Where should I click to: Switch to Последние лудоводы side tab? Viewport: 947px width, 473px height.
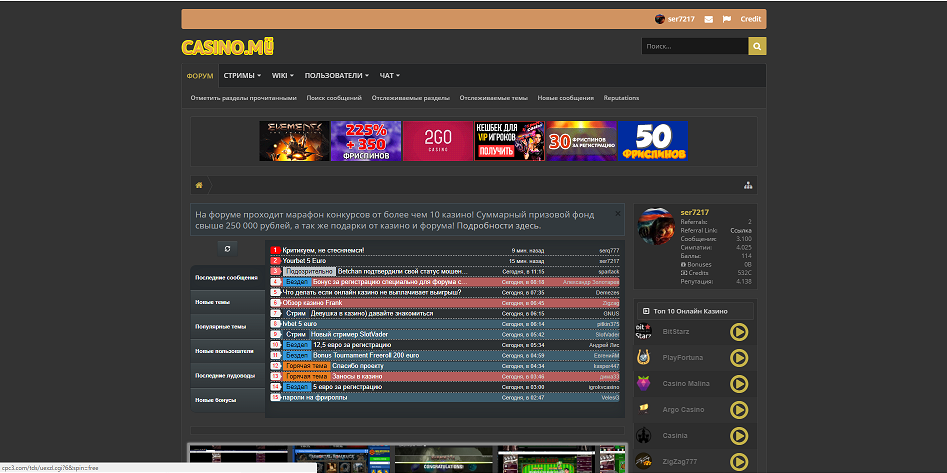coord(228,376)
